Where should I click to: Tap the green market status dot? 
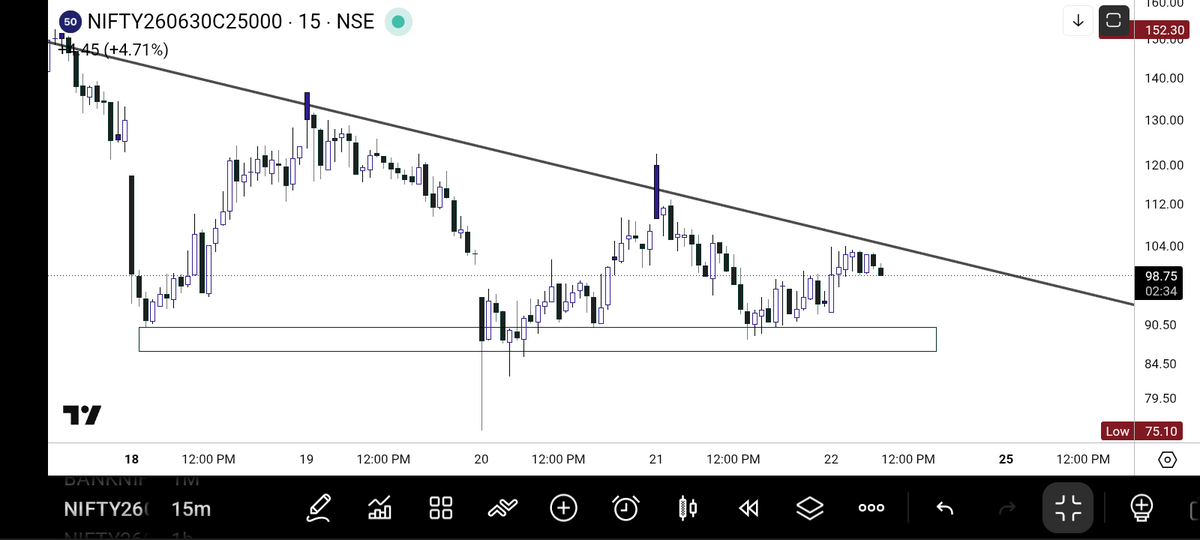(398, 21)
